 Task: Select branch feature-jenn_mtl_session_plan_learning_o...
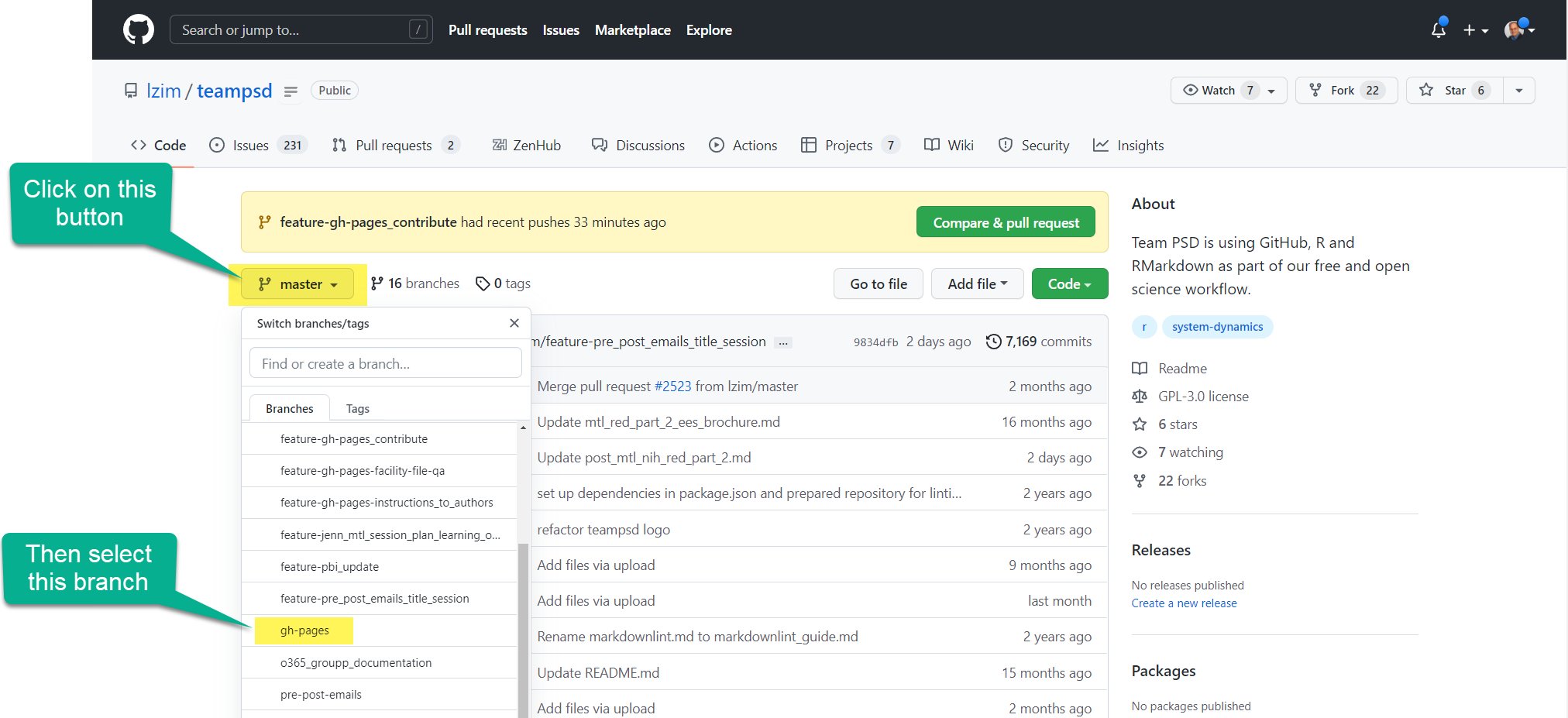pos(379,535)
